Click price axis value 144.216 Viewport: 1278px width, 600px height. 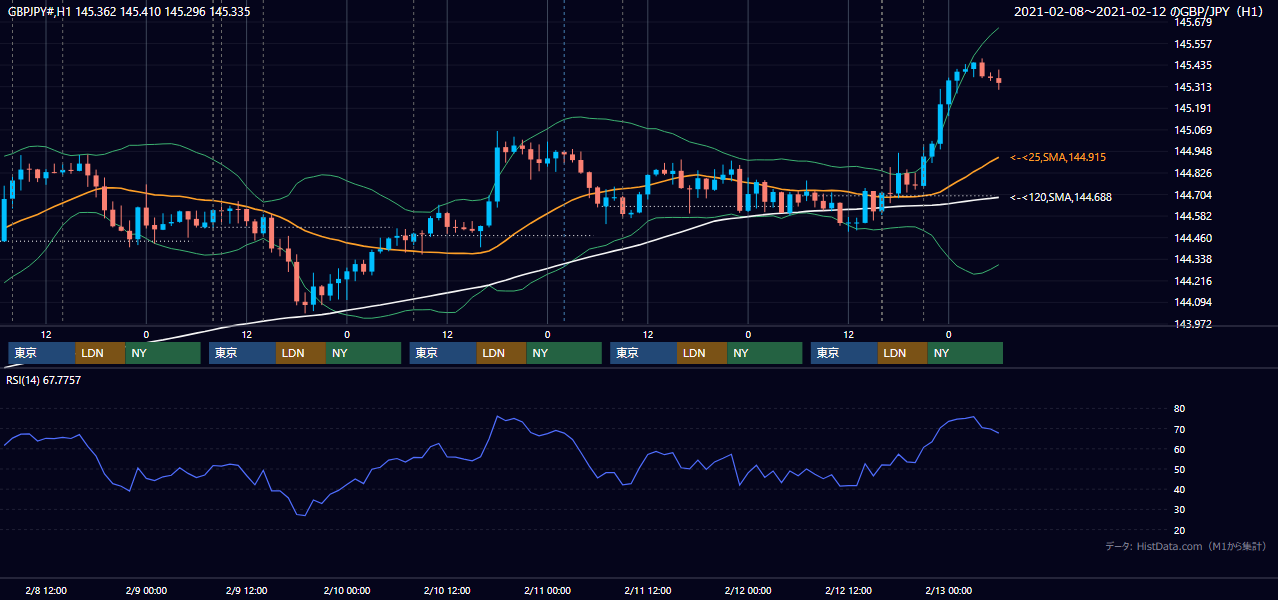1193,281
